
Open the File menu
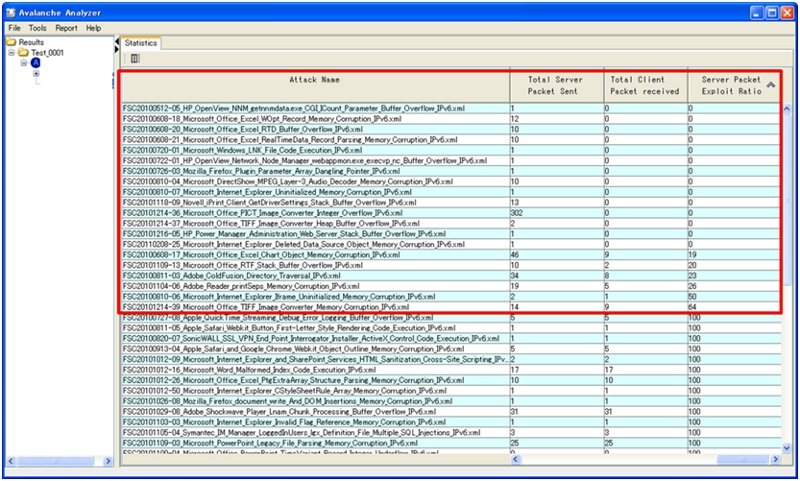14,28
